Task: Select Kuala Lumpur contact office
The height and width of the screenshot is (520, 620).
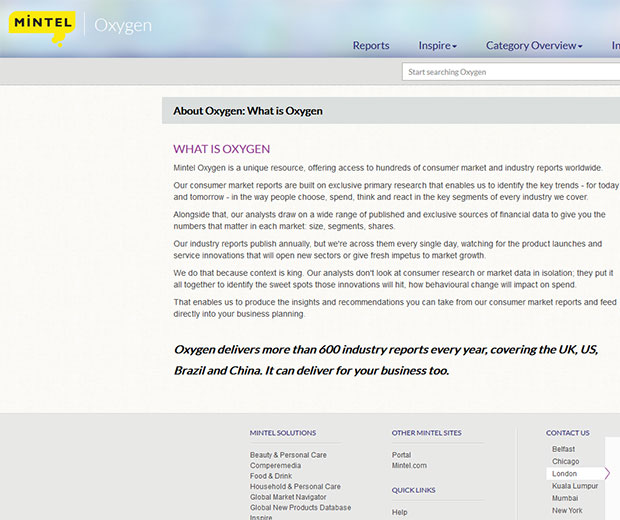Action: click(575, 486)
